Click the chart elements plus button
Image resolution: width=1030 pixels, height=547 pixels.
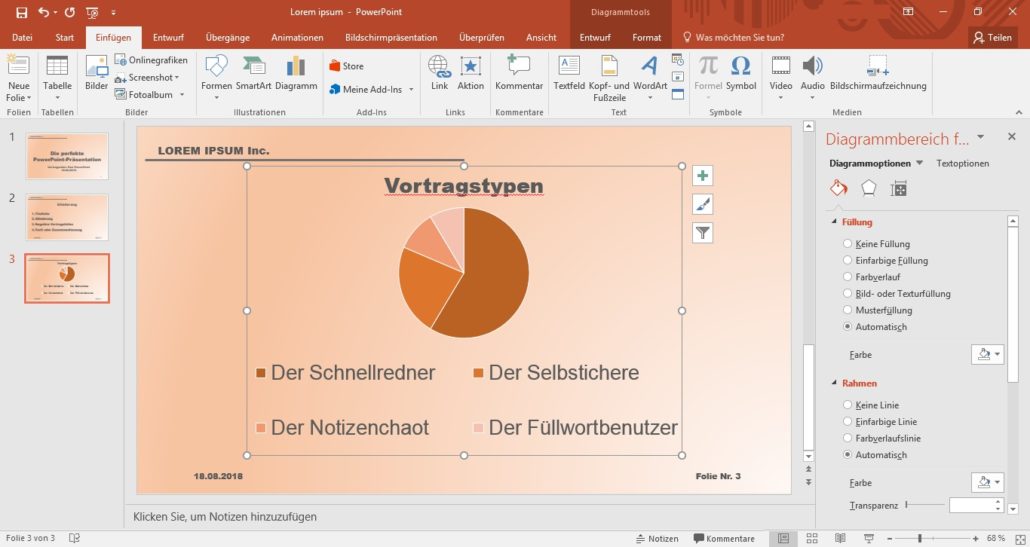pos(702,176)
